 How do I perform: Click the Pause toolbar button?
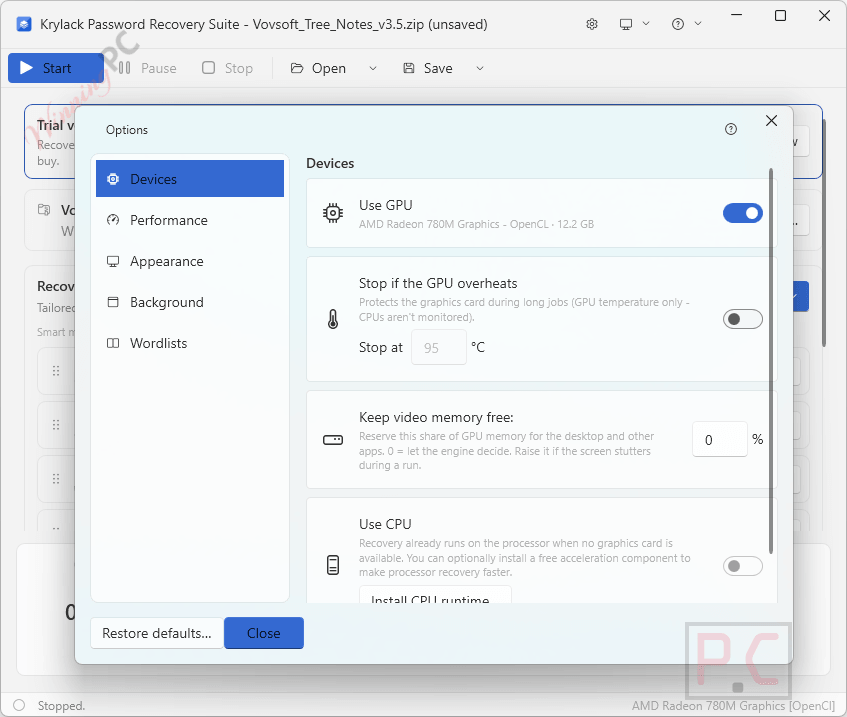click(147, 68)
